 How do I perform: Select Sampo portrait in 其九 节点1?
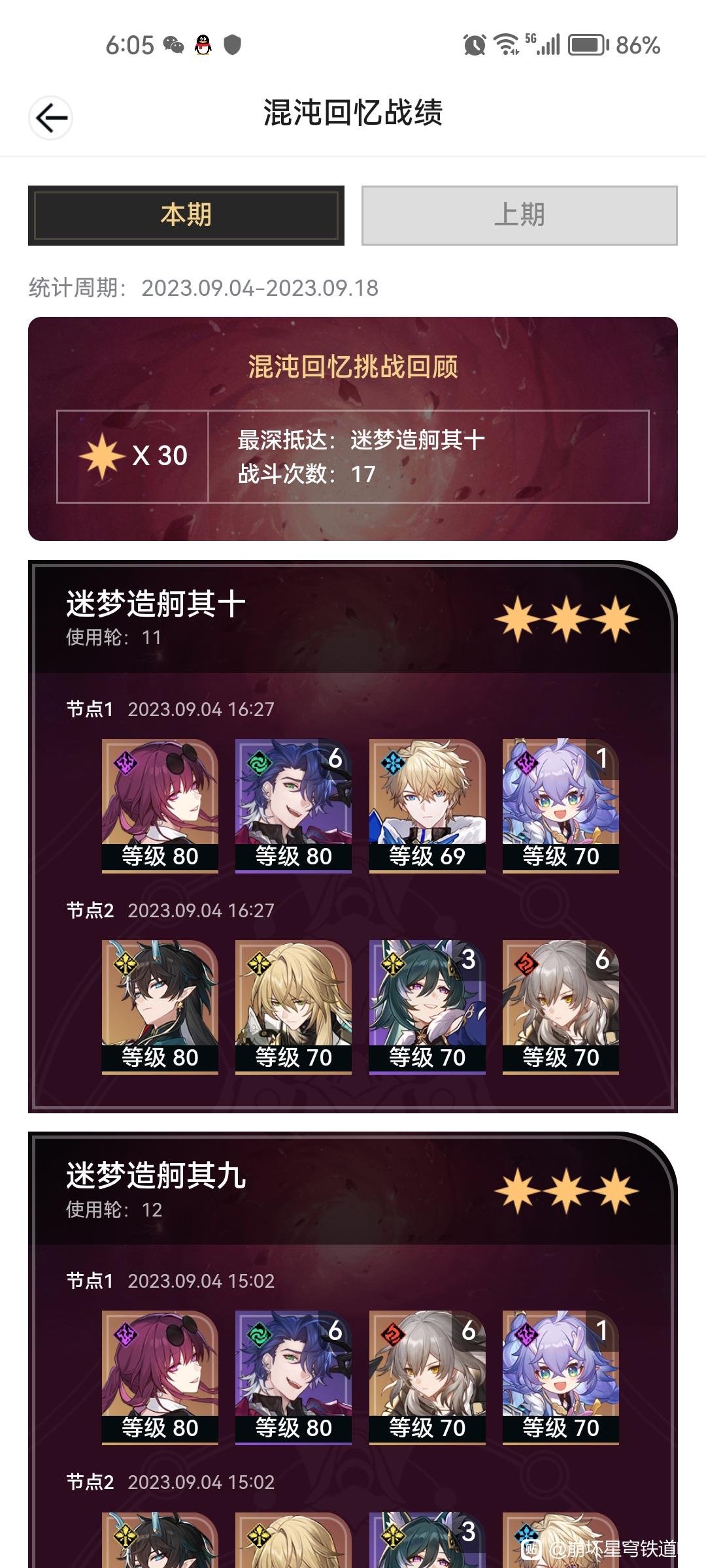click(x=294, y=1378)
